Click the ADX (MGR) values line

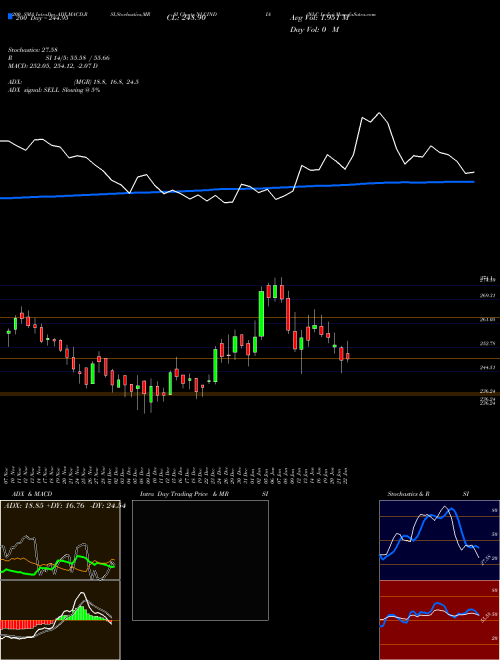pos(73,82)
